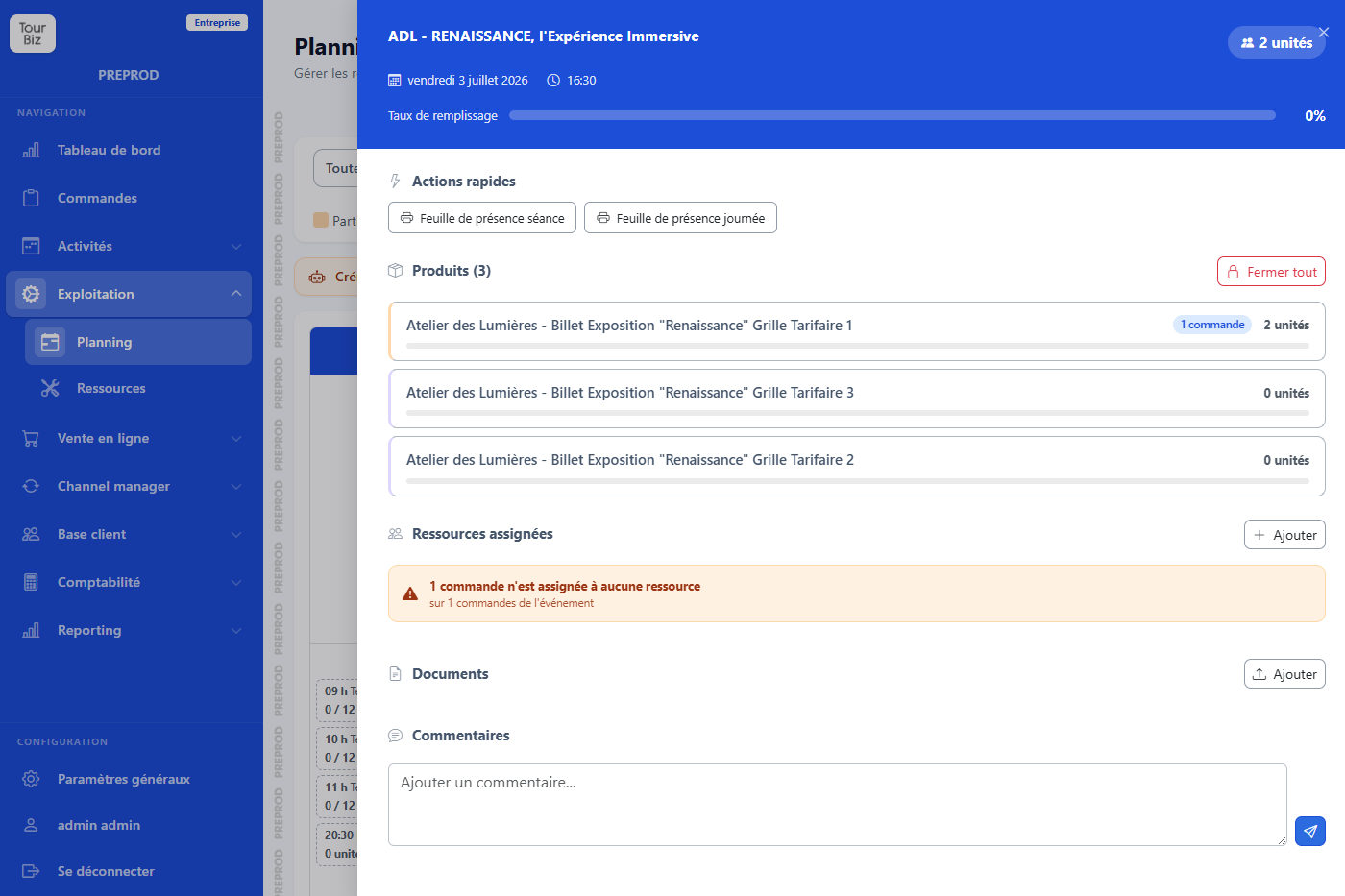Image resolution: width=1345 pixels, height=896 pixels.
Task: Expand the Reporting chevron
Action: tap(236, 630)
